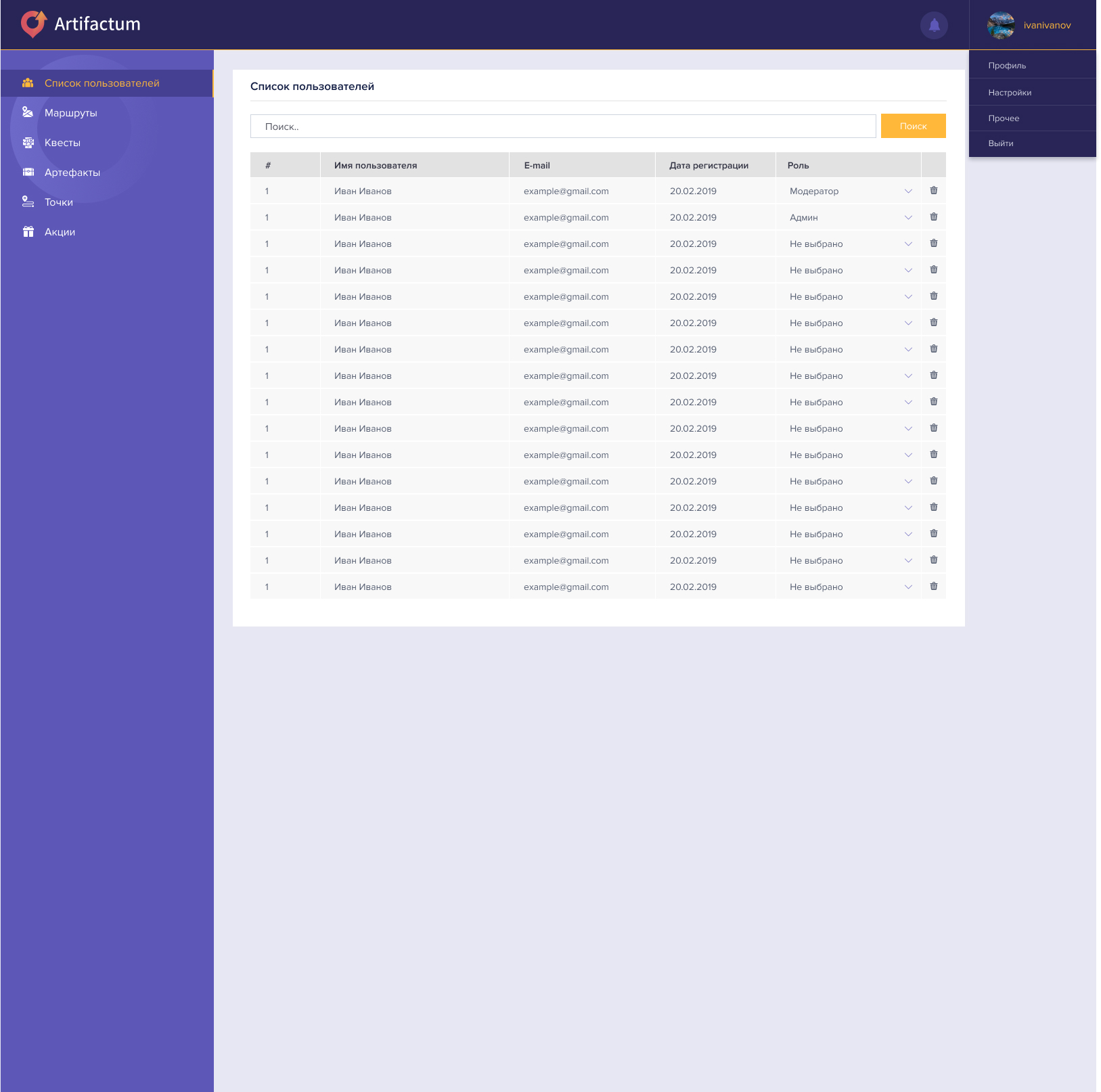The image size is (1101, 1092).
Task: Click Иван Иванов in the Модератор row
Action: click(x=363, y=191)
